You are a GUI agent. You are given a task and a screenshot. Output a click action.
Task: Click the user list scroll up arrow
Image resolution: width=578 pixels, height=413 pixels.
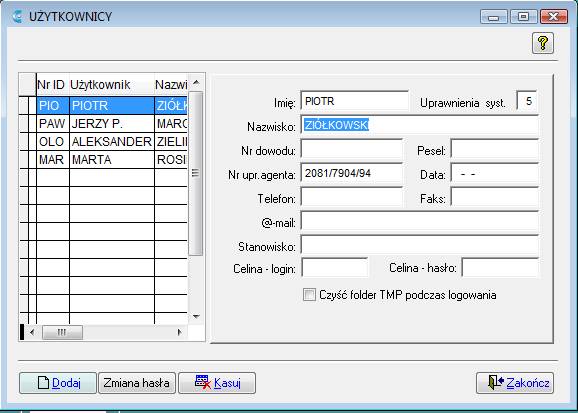pos(196,83)
